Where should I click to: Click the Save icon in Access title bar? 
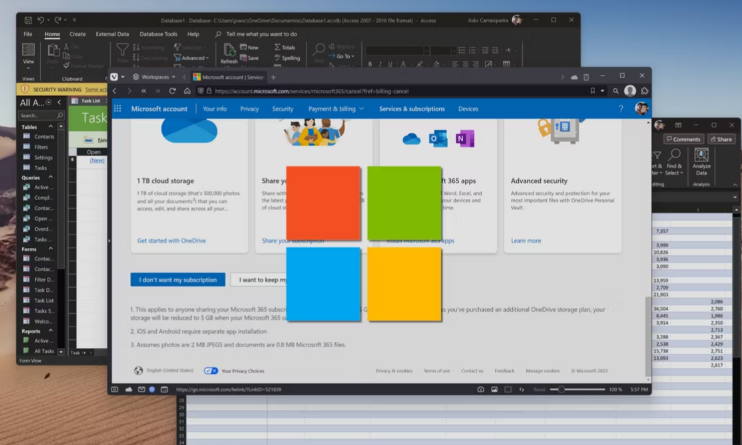[x=28, y=20]
